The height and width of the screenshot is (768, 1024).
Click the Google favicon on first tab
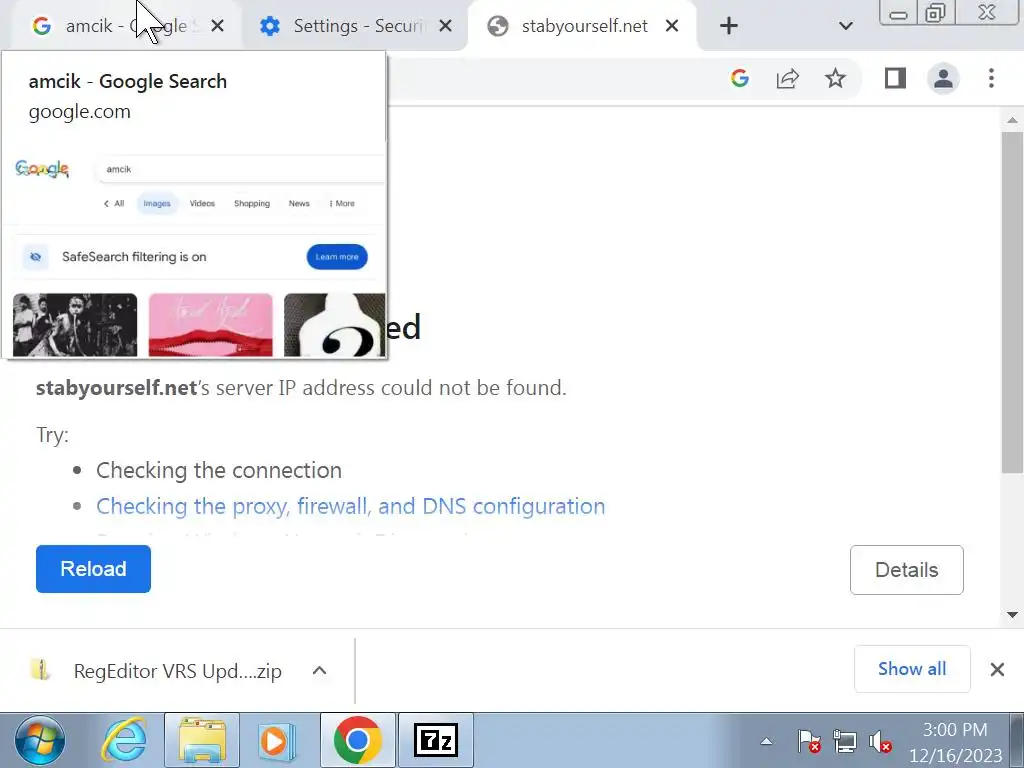[42, 26]
